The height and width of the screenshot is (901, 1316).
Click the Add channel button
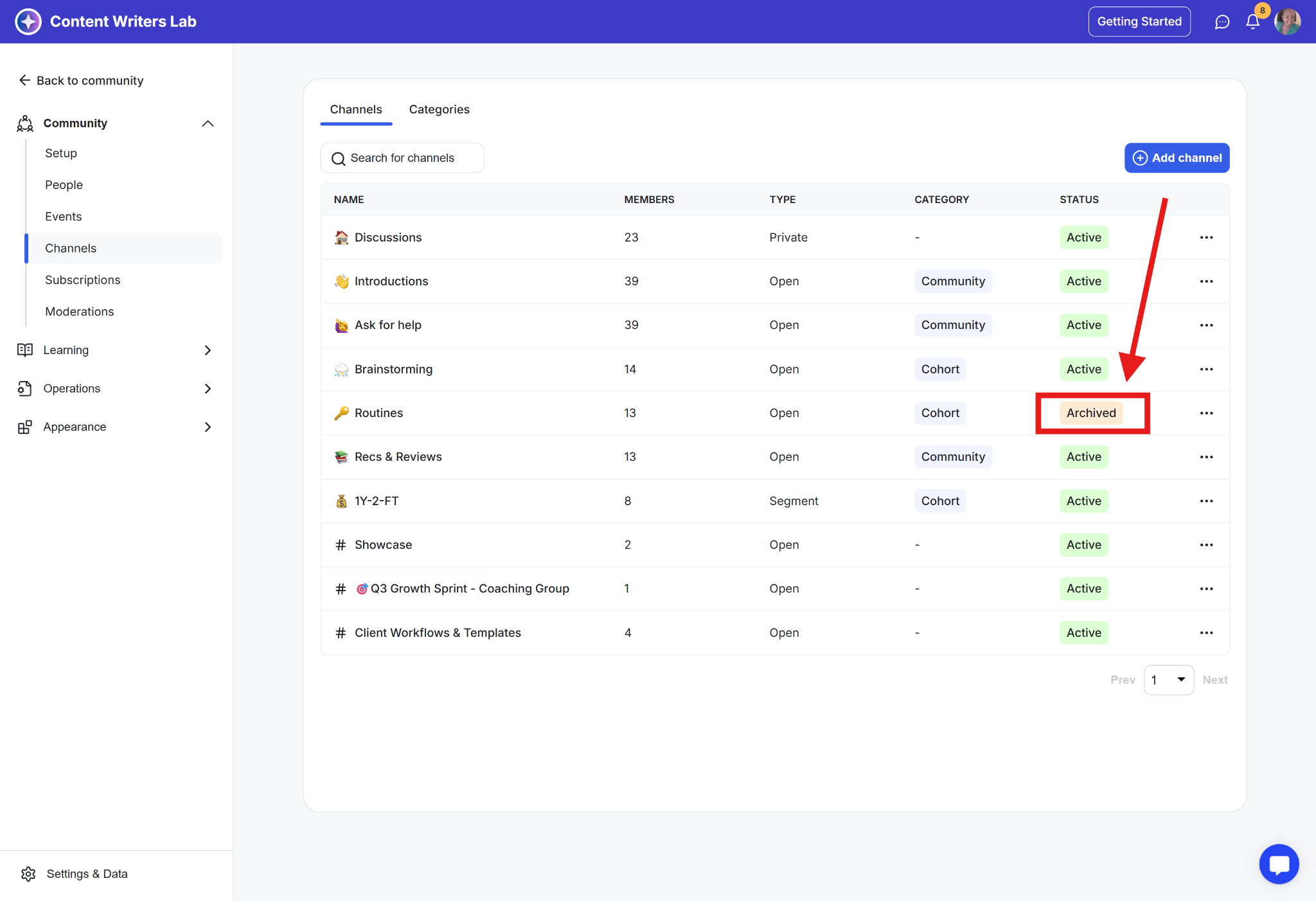1177,158
